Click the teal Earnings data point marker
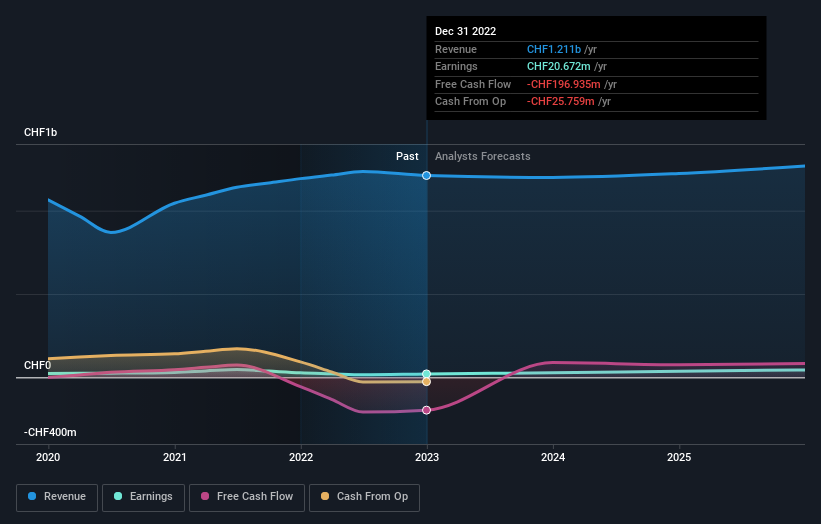 pos(426,374)
